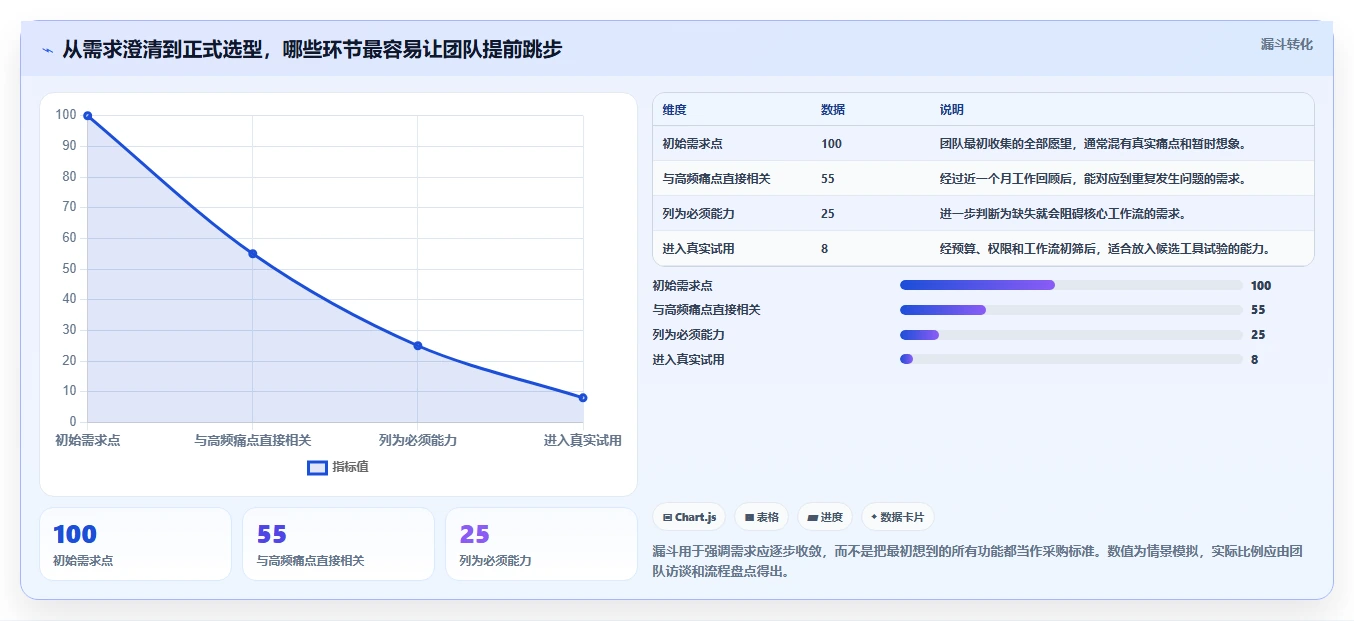This screenshot has width=1354, height=621.
Task: Click the 数据 table column header
Action: coord(833,110)
